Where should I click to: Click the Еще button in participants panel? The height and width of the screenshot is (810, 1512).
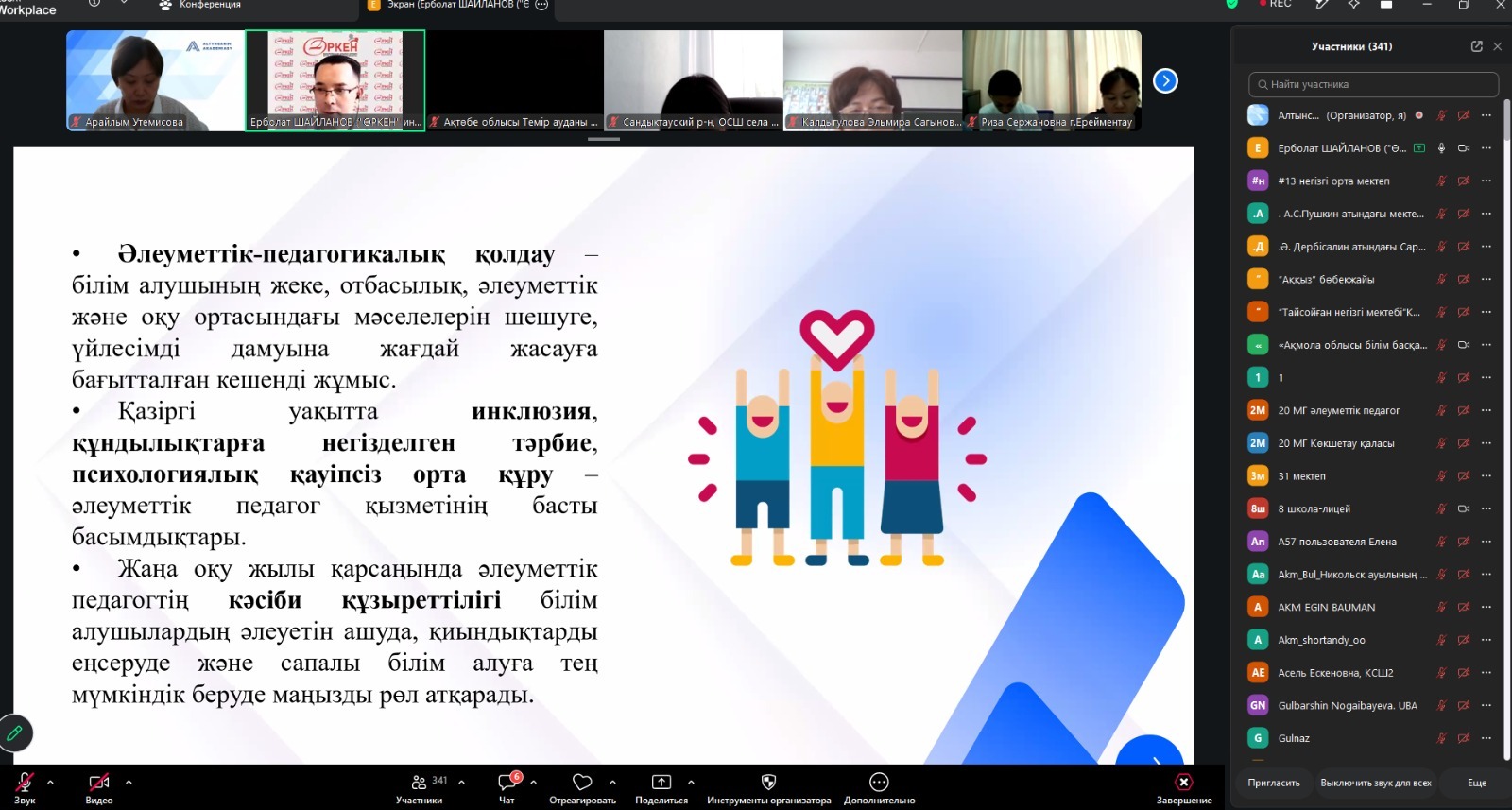tap(1476, 783)
